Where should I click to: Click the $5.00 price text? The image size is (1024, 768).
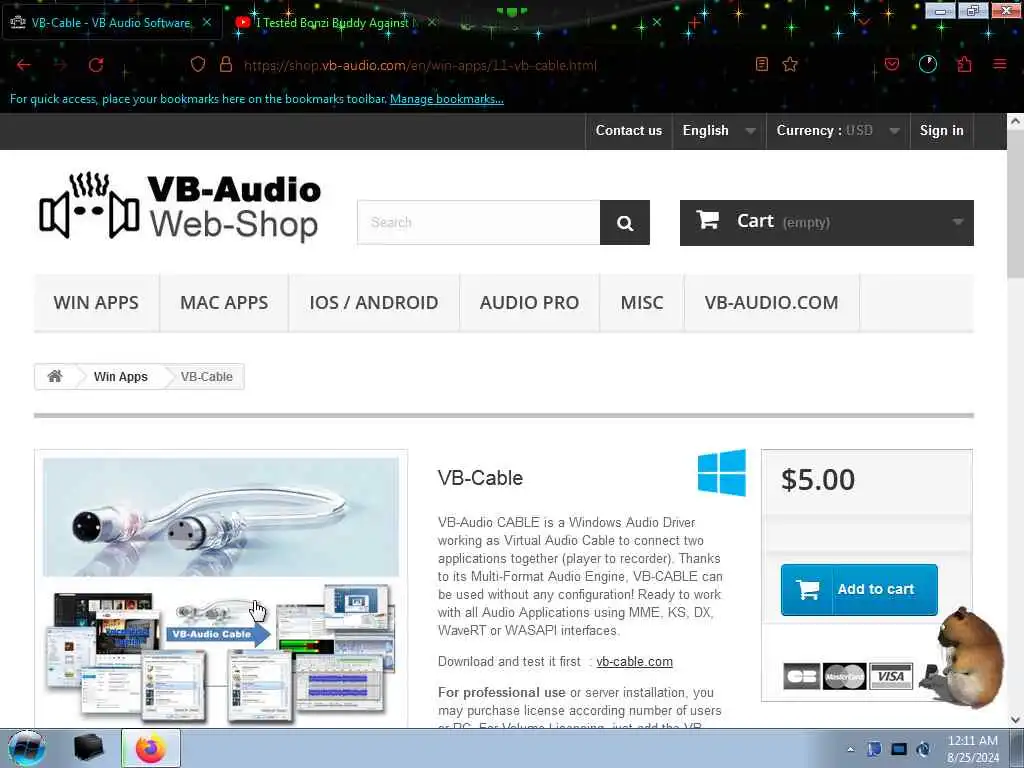click(x=818, y=480)
